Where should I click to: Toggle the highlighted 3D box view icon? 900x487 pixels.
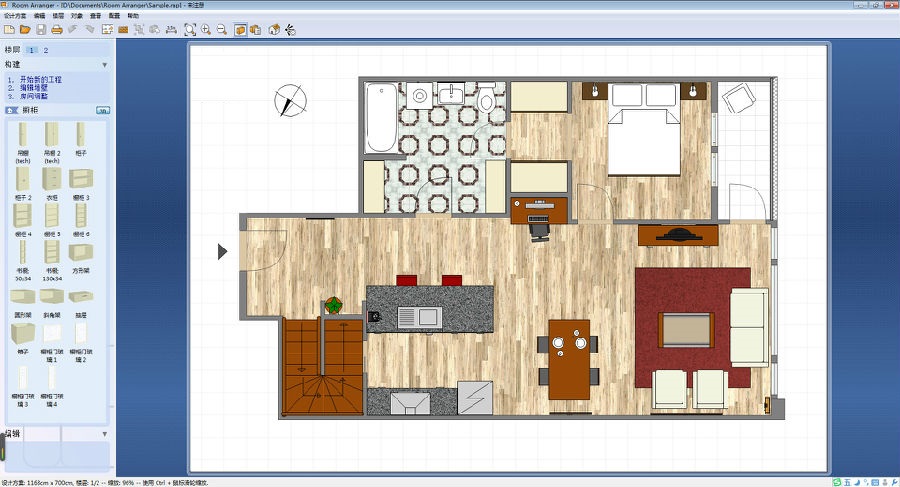point(240,29)
